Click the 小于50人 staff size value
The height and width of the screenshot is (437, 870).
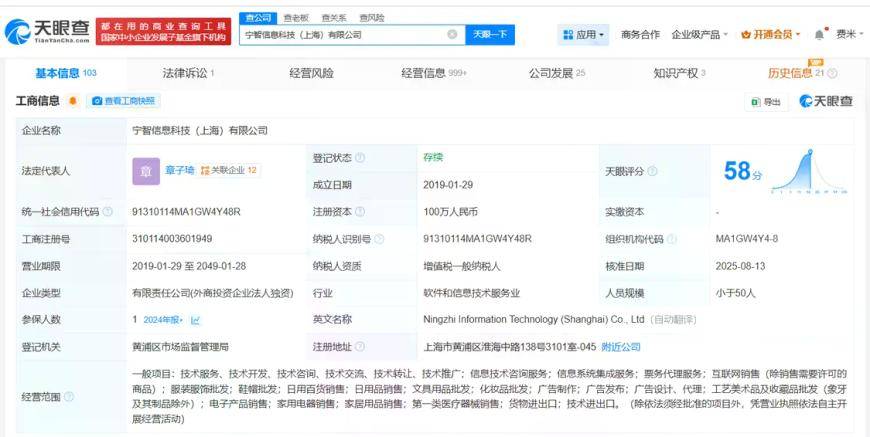coord(736,293)
